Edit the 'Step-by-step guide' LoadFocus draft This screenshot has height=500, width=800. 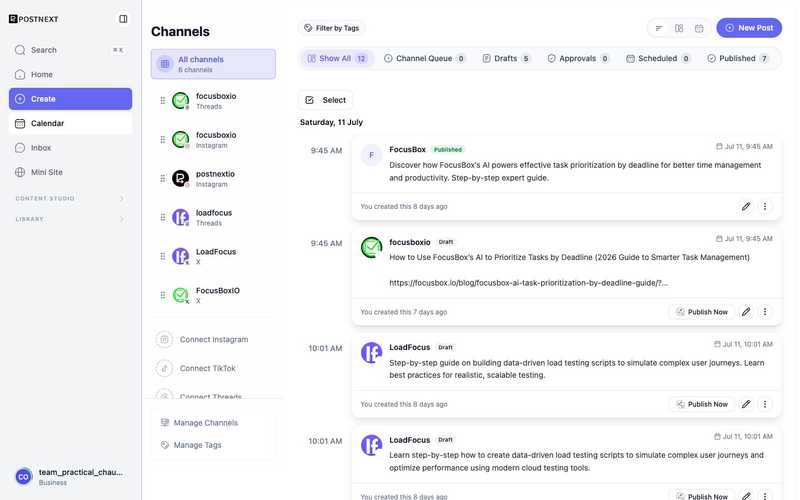(x=746, y=404)
